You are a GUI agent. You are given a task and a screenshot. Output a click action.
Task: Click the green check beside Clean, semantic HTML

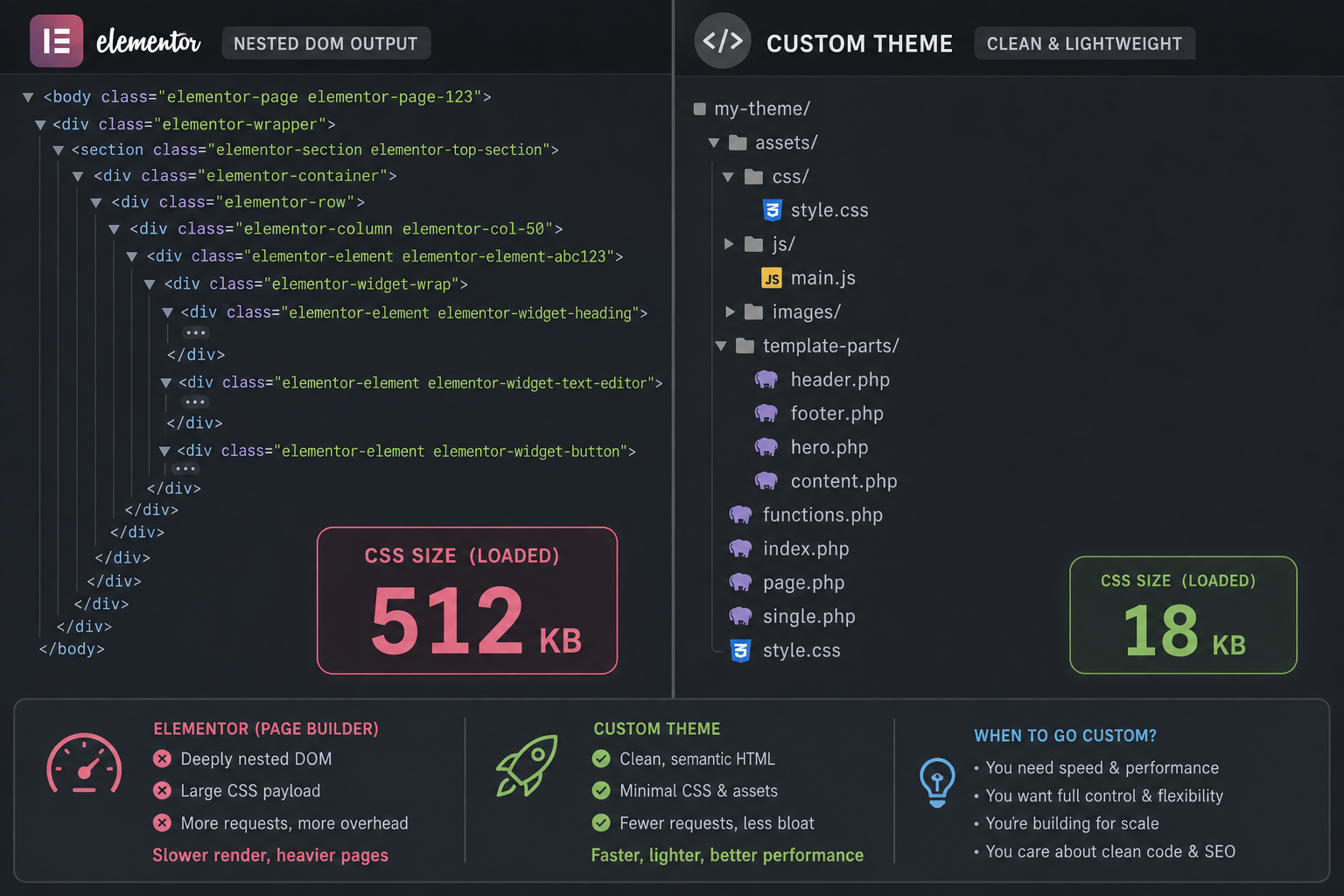(x=601, y=759)
